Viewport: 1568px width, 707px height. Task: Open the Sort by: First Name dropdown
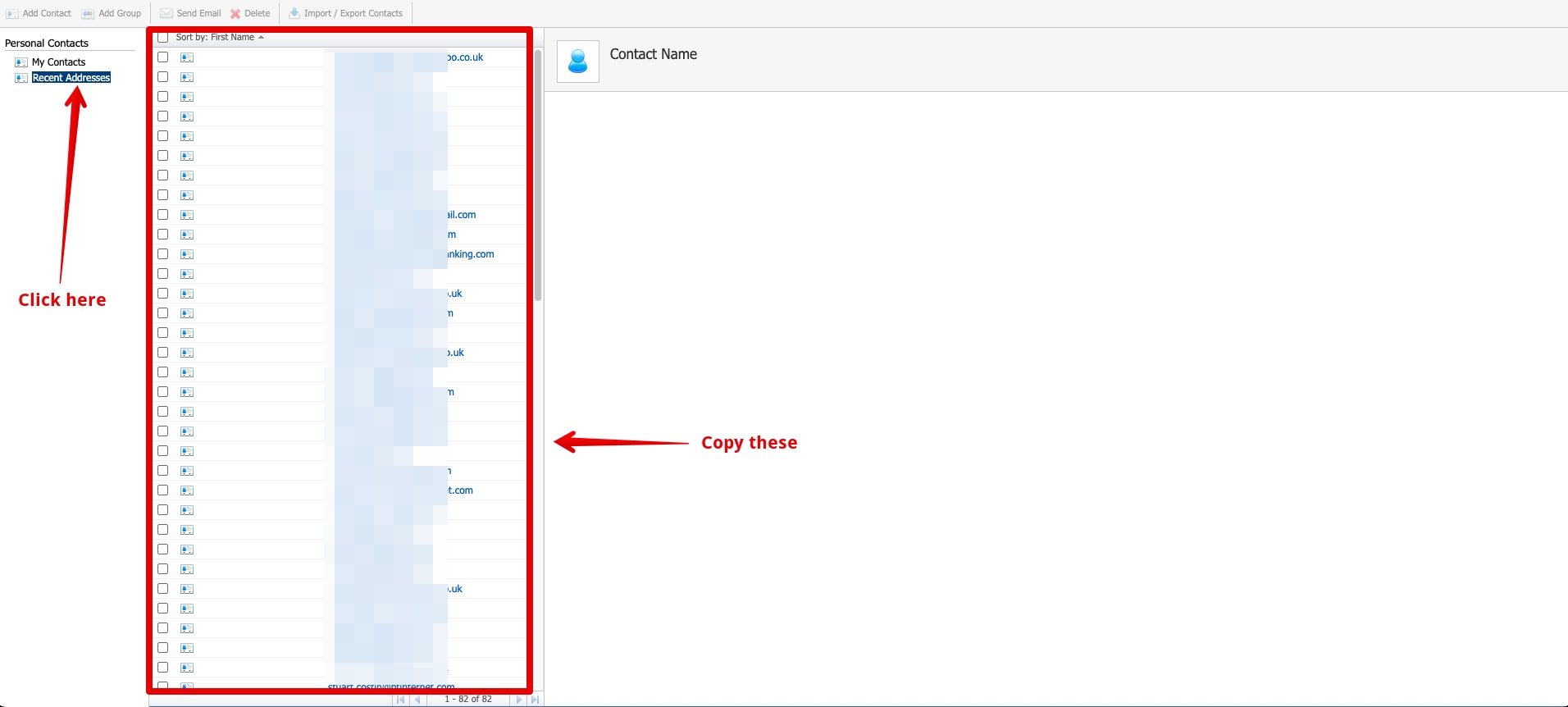215,38
